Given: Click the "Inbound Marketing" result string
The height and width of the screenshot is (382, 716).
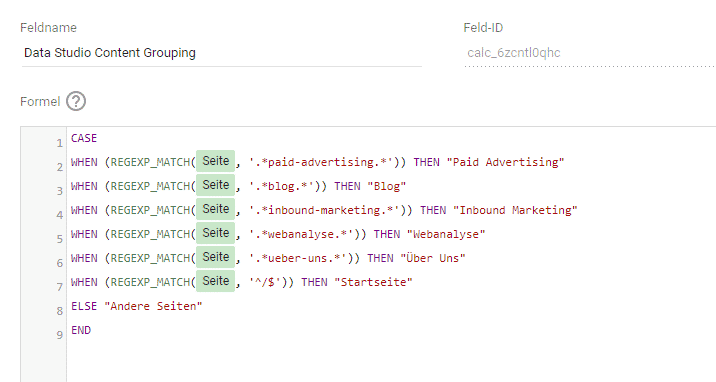Looking at the screenshot, I should tap(515, 210).
